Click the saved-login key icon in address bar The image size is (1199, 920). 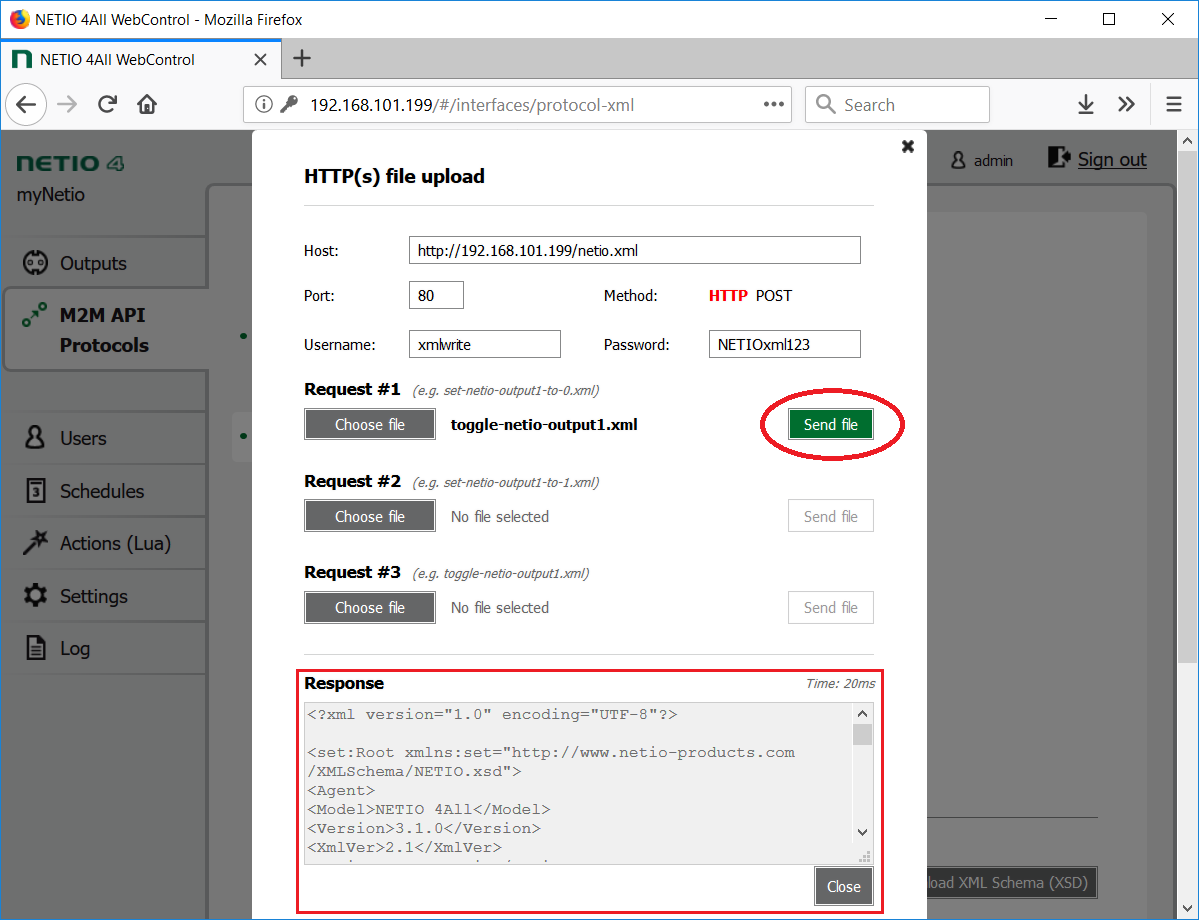tap(289, 105)
